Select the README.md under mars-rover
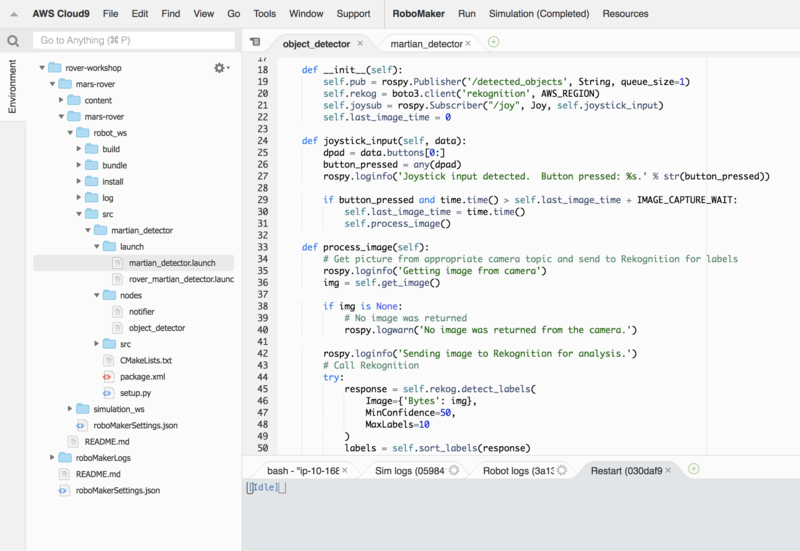 107,442
